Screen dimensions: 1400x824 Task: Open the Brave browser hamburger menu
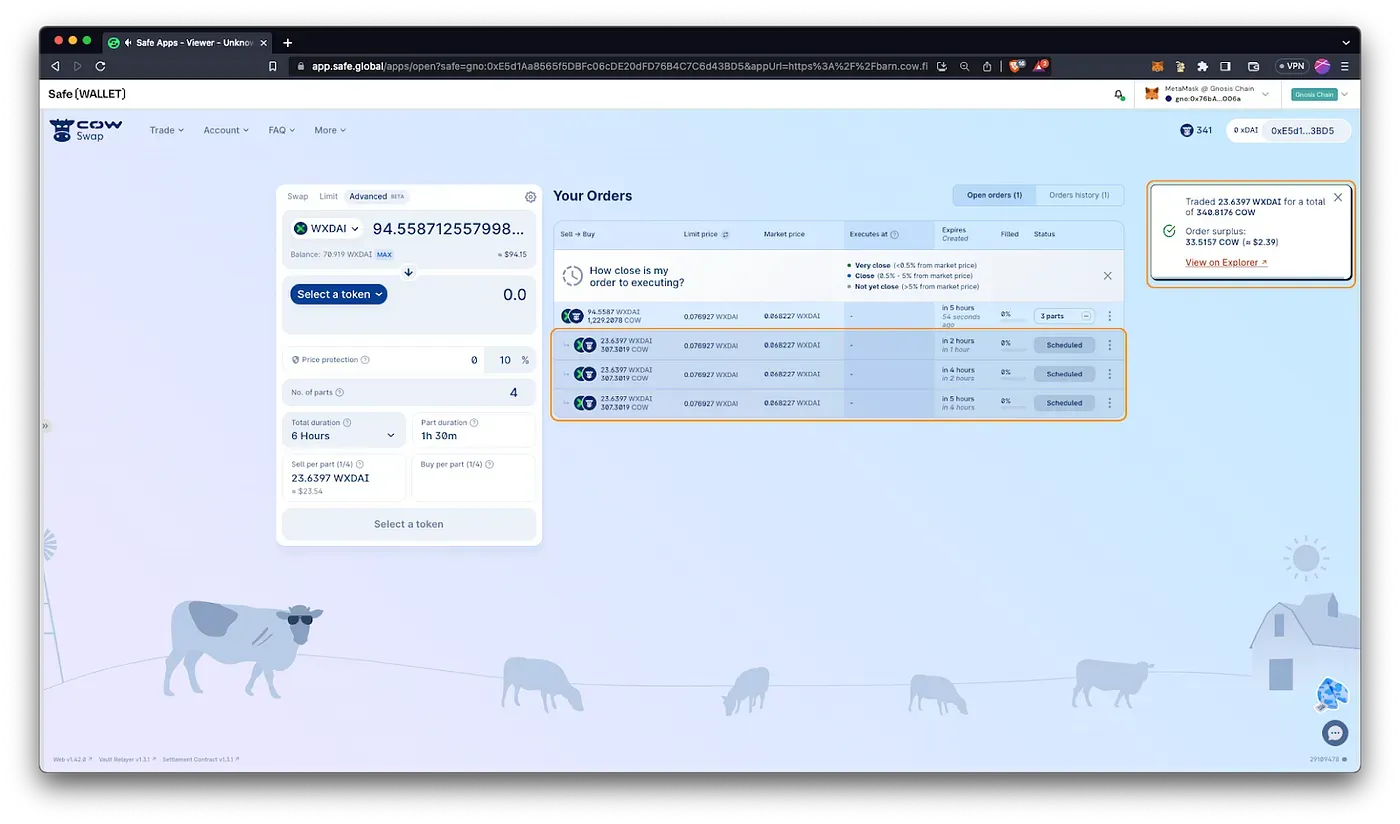(x=1345, y=66)
